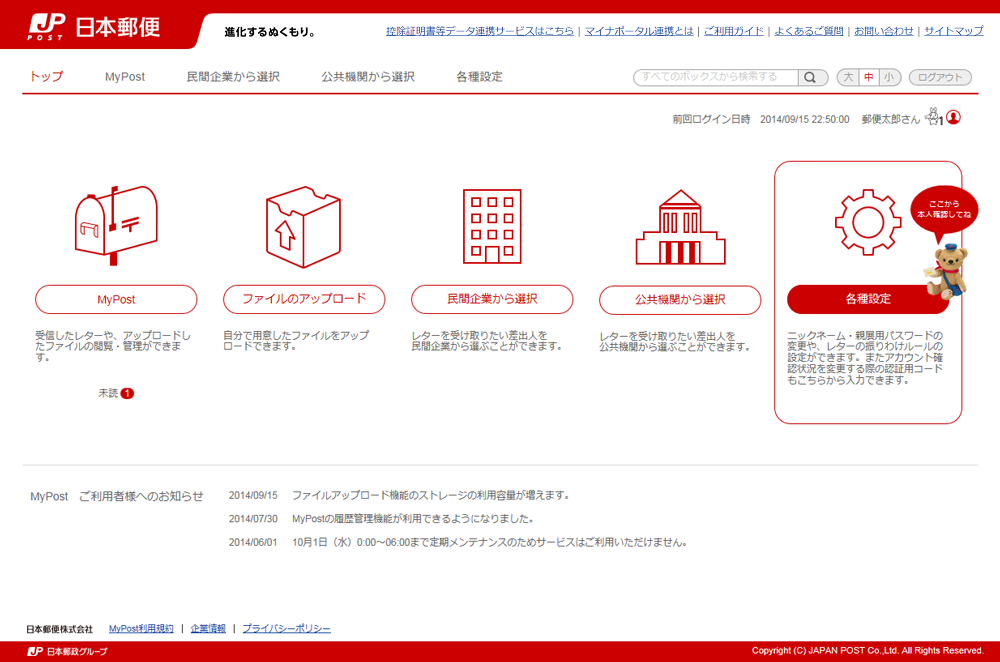Click the teddy bear mascot

(x=946, y=271)
